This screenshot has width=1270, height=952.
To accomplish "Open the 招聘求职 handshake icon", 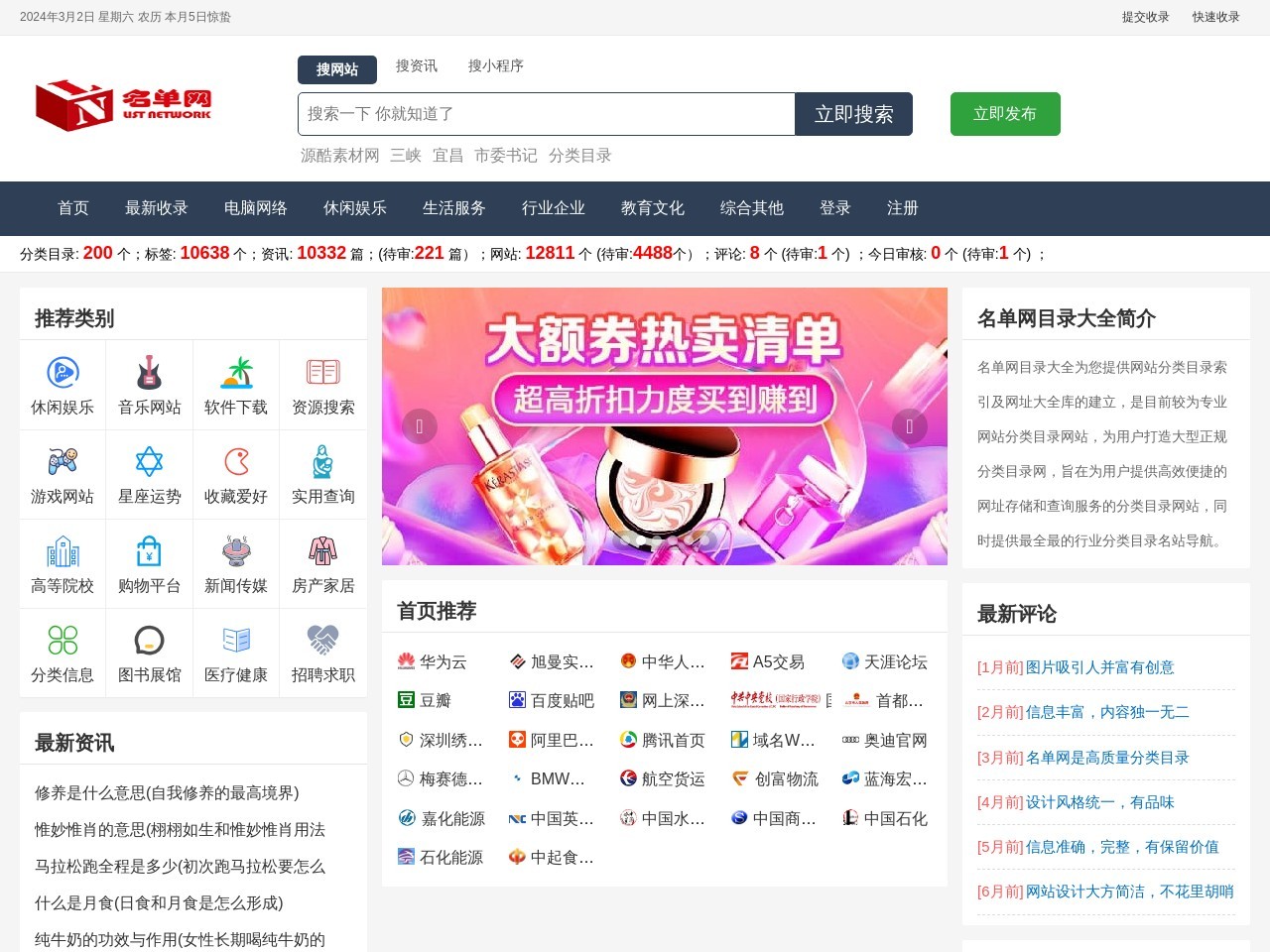I will 323,640.
